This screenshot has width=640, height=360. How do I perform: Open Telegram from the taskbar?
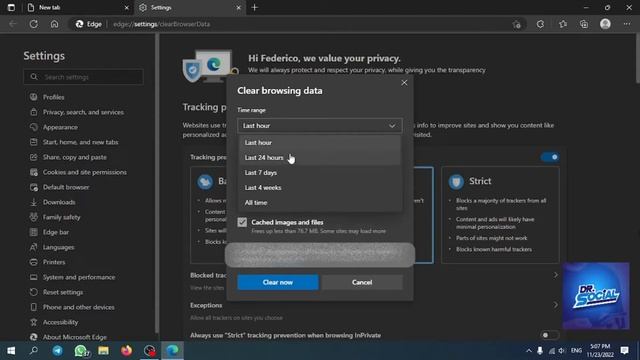(58, 351)
